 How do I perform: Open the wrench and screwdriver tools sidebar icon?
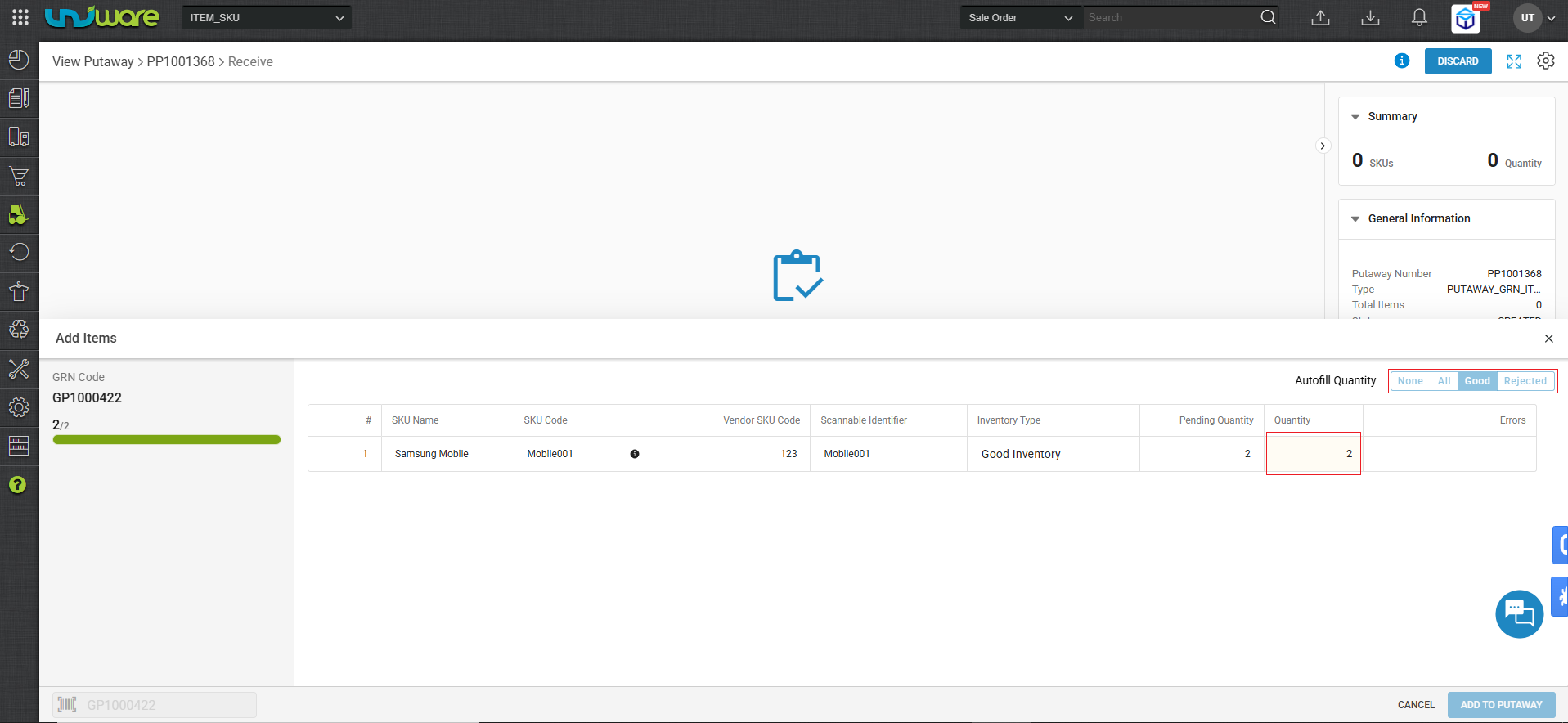tap(19, 368)
